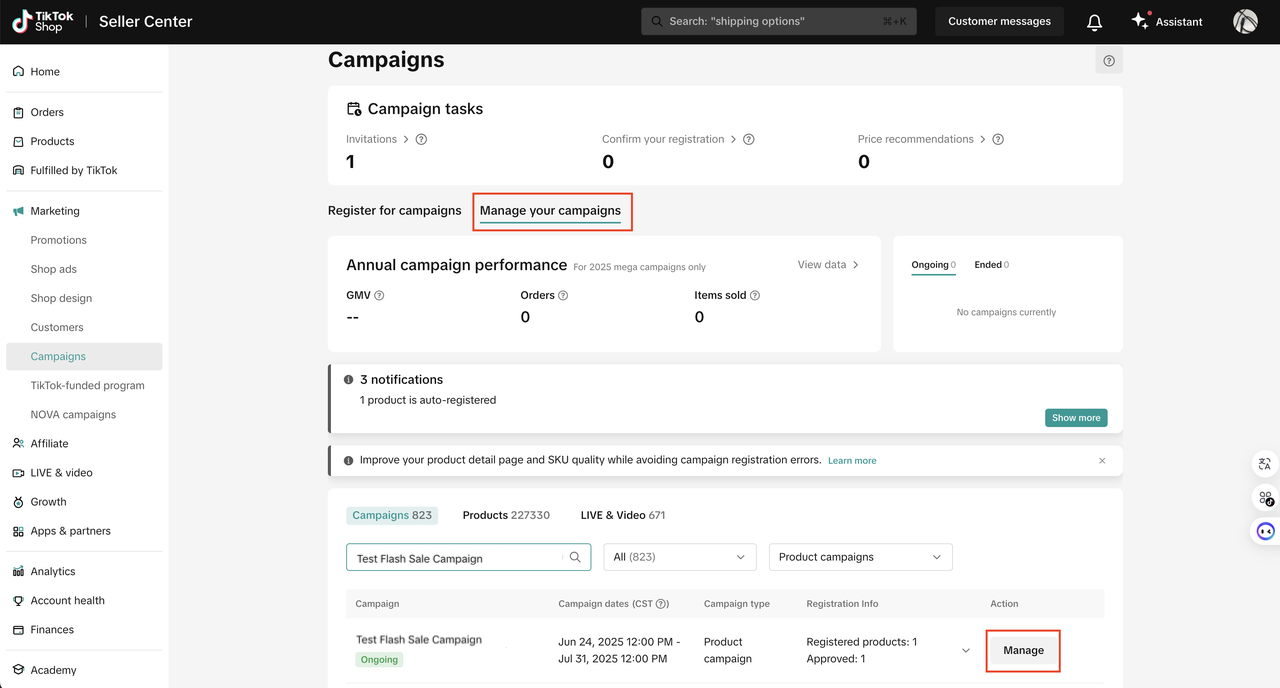
Task: Click the Show more notifications button
Action: point(1076,418)
